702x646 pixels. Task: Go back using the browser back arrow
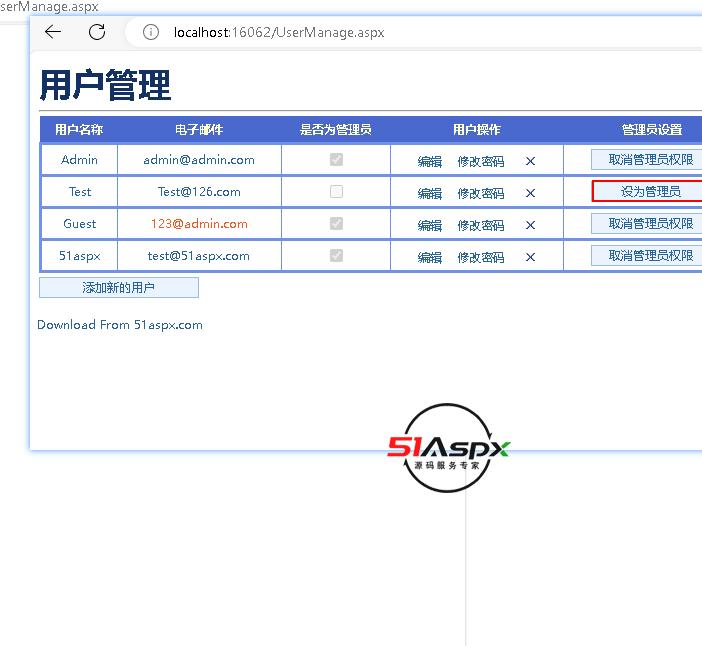point(53,32)
